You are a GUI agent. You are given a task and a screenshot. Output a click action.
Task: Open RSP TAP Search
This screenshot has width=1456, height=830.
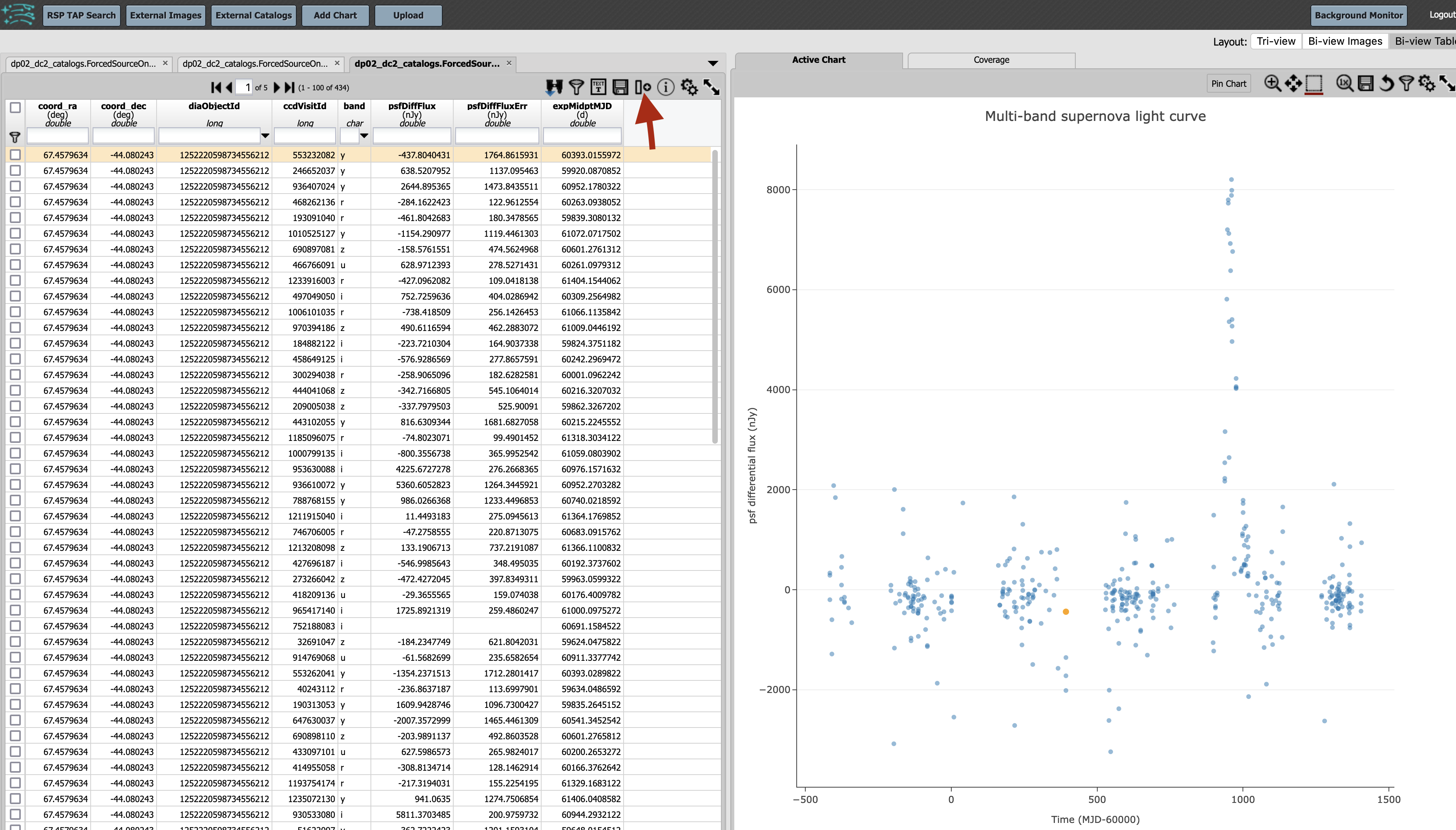point(81,15)
